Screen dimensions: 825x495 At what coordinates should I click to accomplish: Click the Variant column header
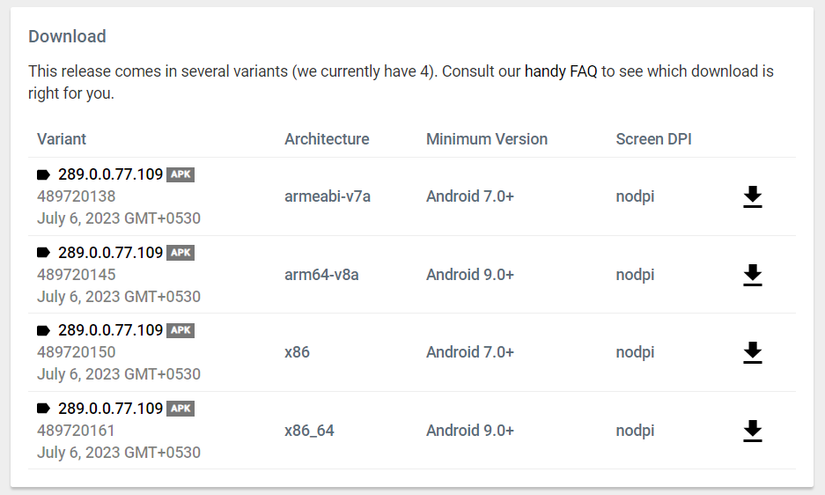tap(62, 139)
